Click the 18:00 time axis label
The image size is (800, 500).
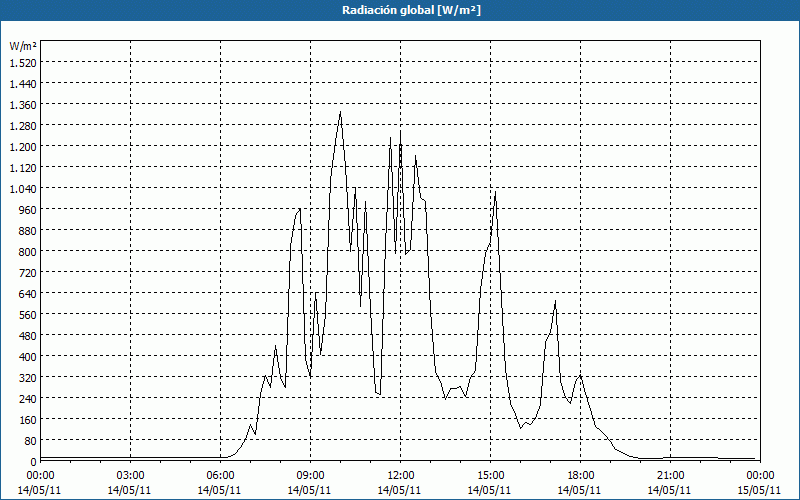coord(581,476)
